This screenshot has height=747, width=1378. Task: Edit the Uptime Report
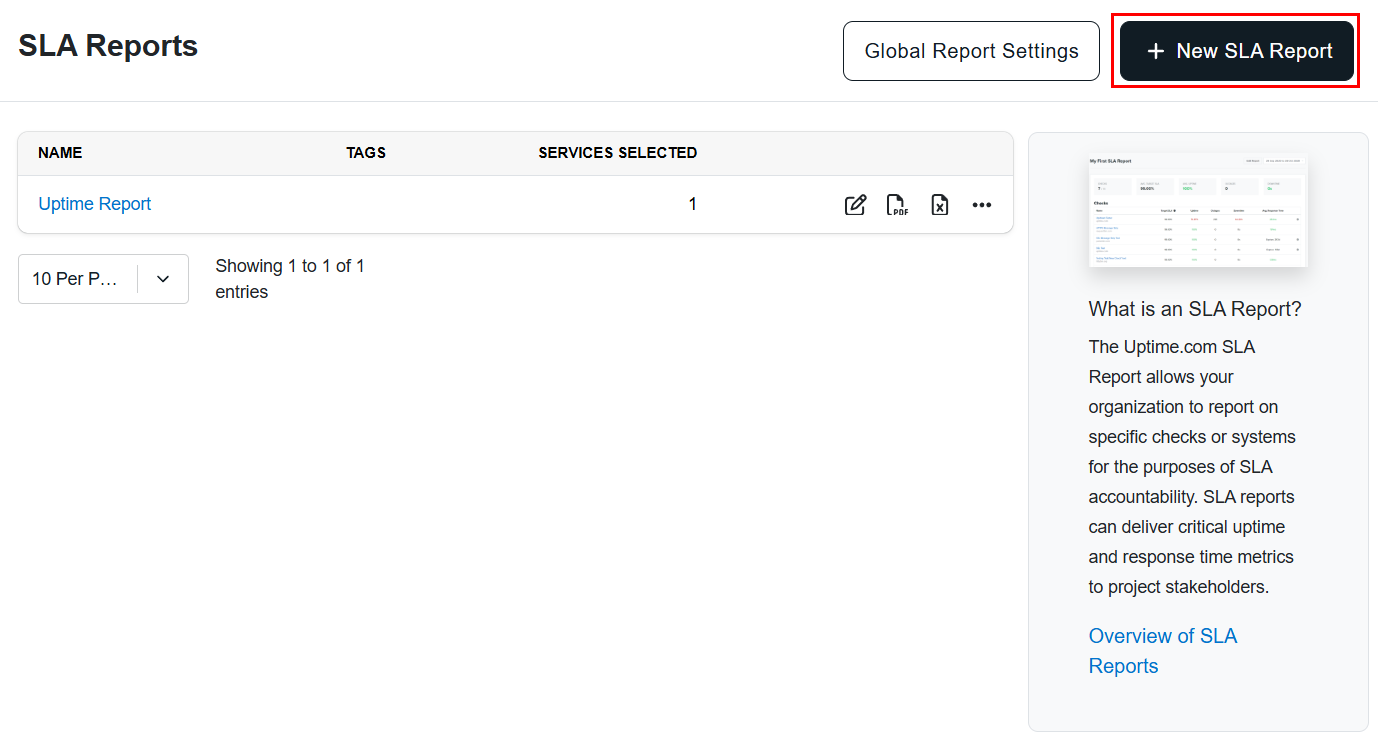pos(855,204)
